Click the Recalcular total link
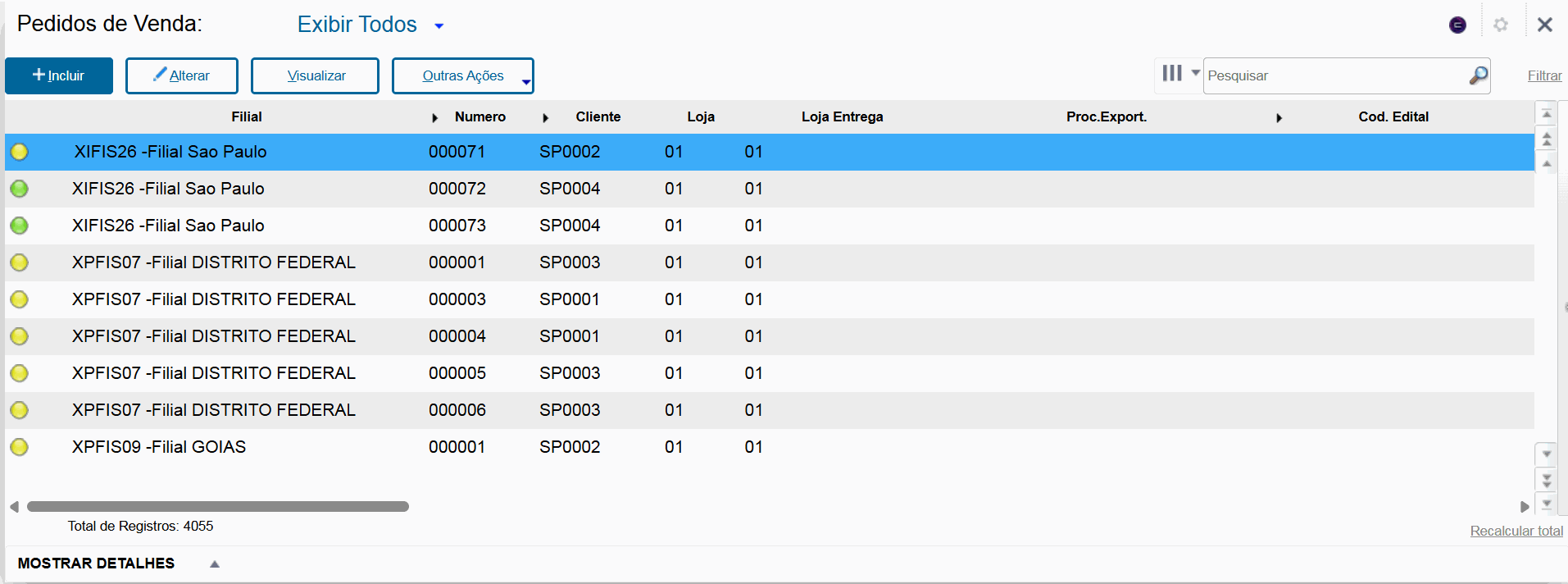This screenshot has width=1568, height=584. 1516,531
